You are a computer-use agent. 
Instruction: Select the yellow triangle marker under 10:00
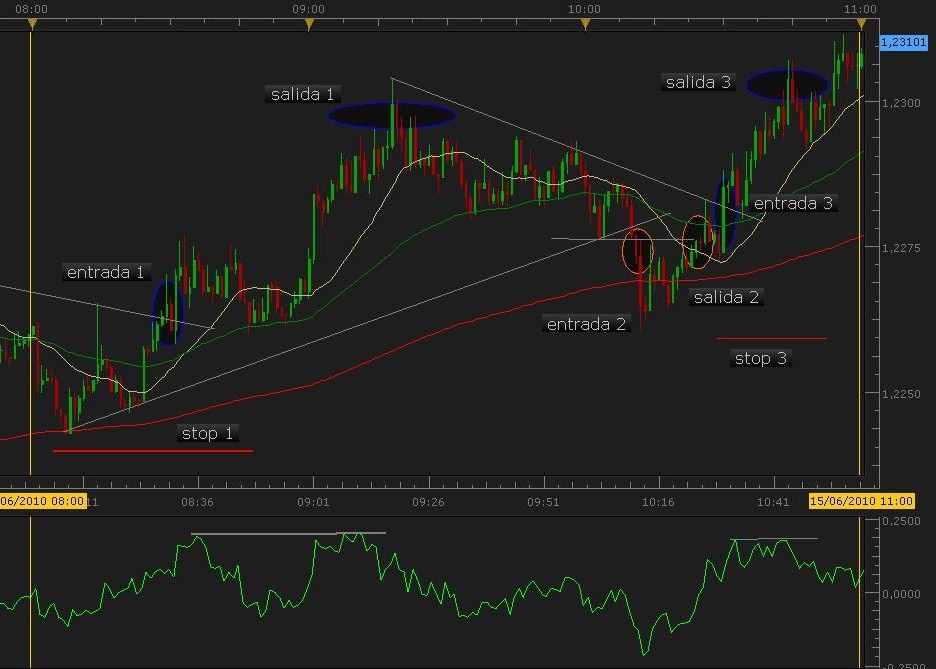[586, 24]
